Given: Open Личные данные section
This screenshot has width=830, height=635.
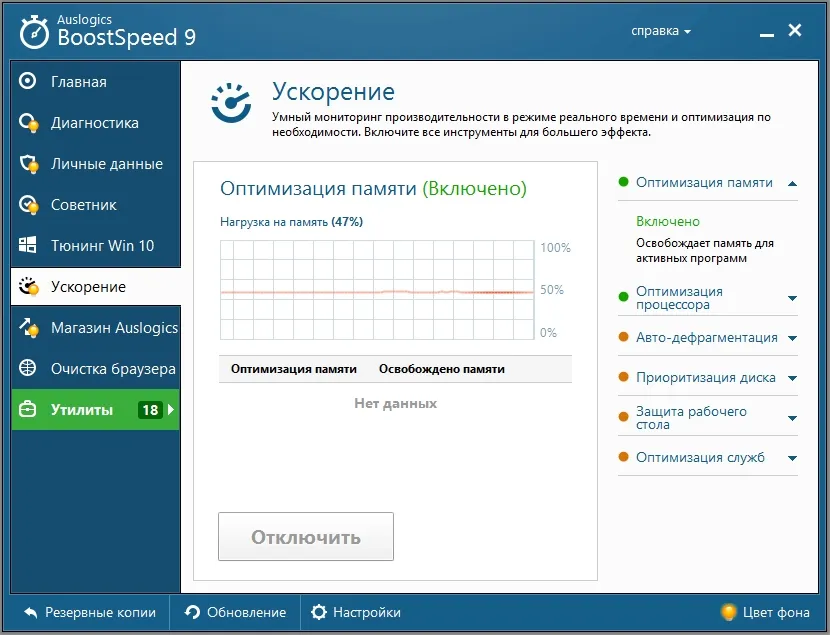Looking at the screenshot, I should (x=96, y=164).
